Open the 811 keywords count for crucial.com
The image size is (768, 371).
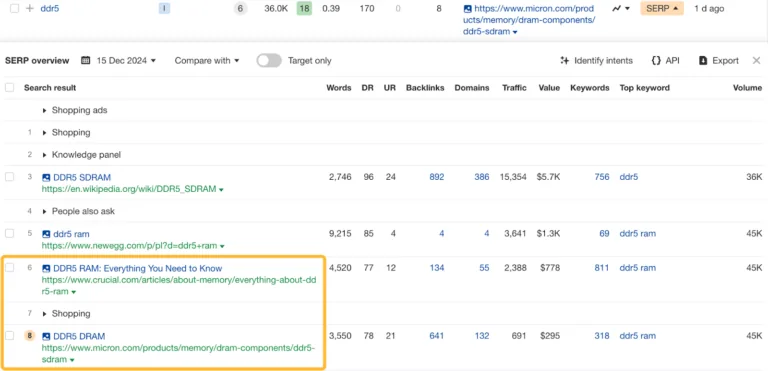click(x=601, y=268)
